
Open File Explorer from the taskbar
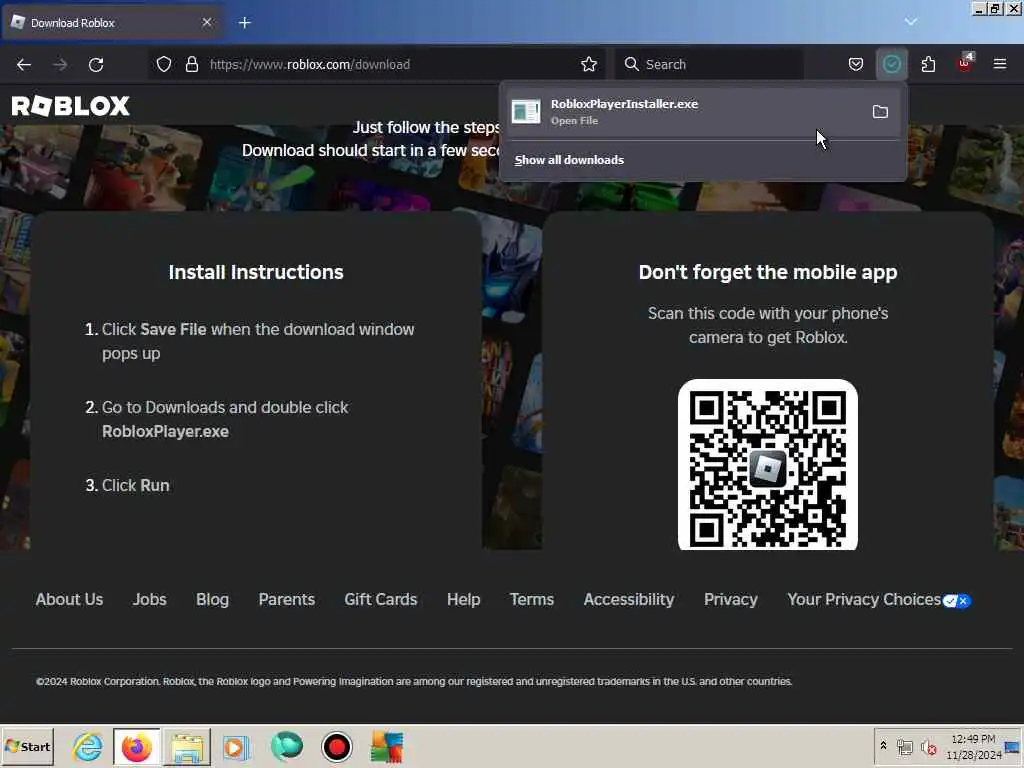[x=187, y=746]
